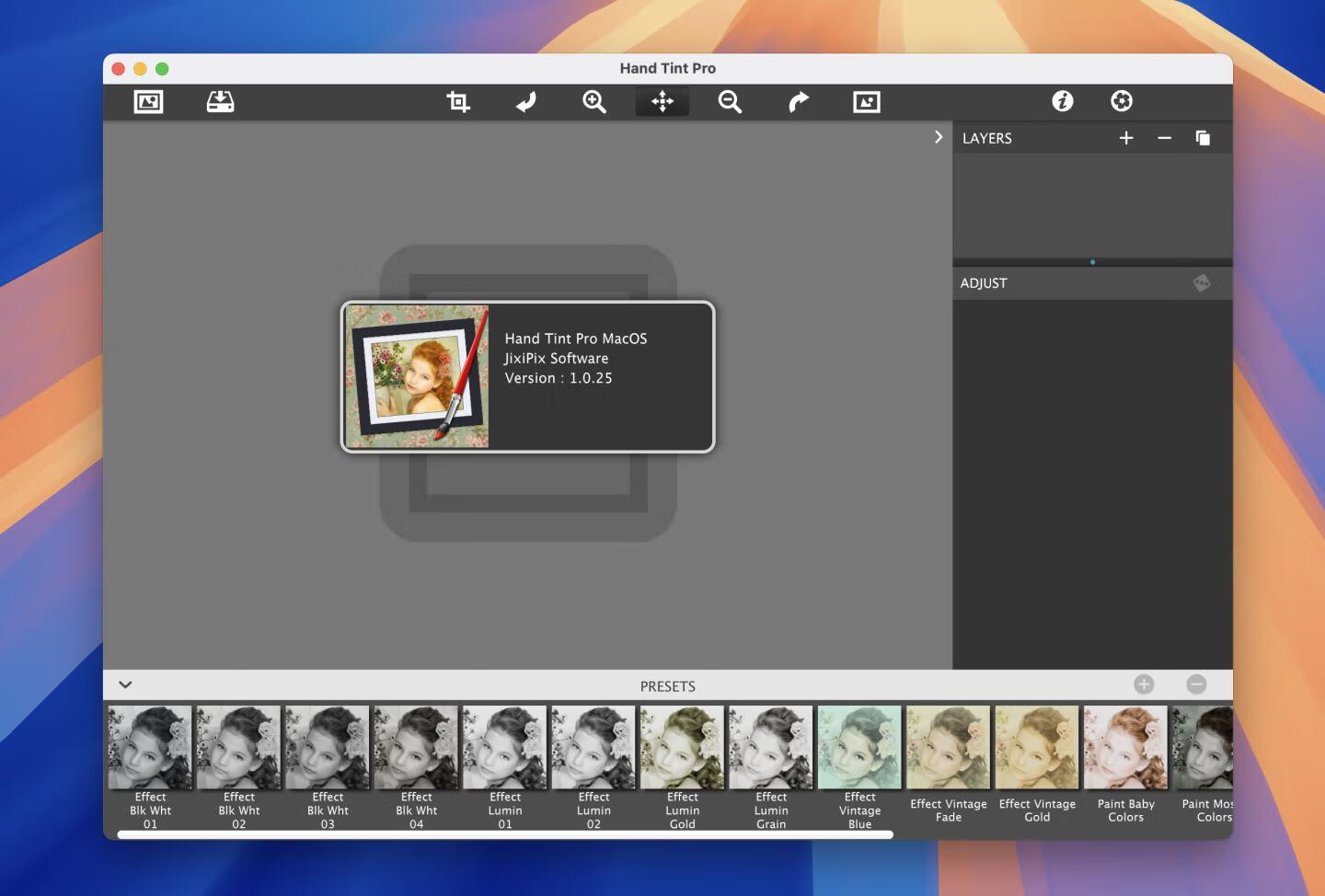1325x896 pixels.
Task: Click the preview original image icon
Action: pyautogui.click(x=867, y=102)
